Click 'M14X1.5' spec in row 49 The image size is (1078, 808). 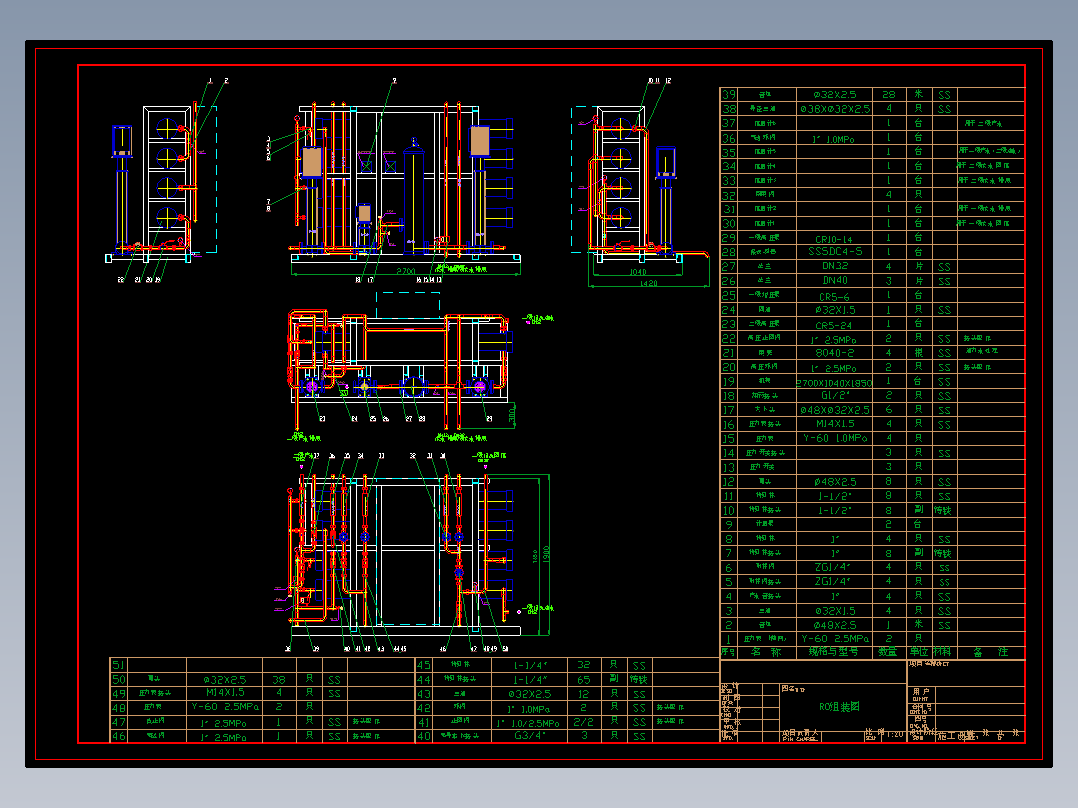point(225,692)
